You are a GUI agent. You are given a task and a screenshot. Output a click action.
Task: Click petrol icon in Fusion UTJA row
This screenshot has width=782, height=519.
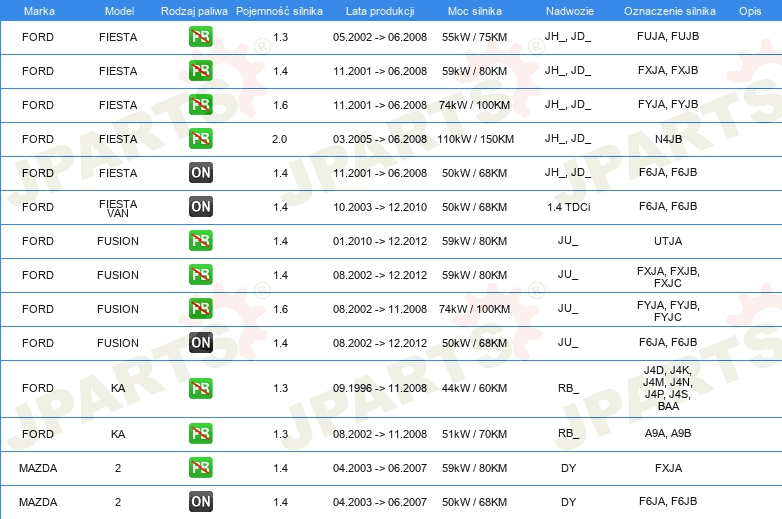click(x=200, y=241)
